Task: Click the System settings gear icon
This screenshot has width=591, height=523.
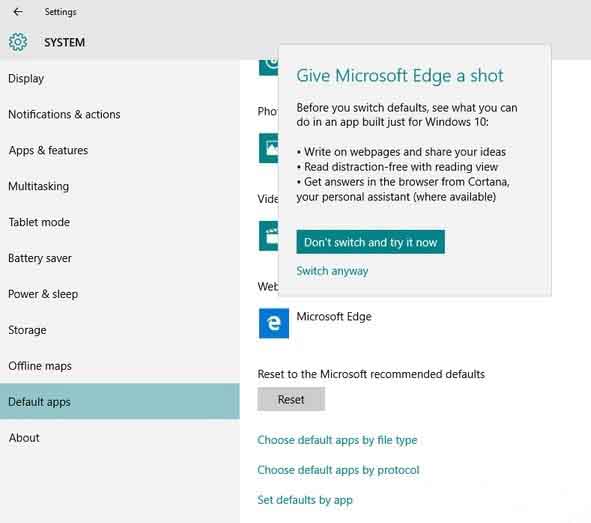Action: 18,42
